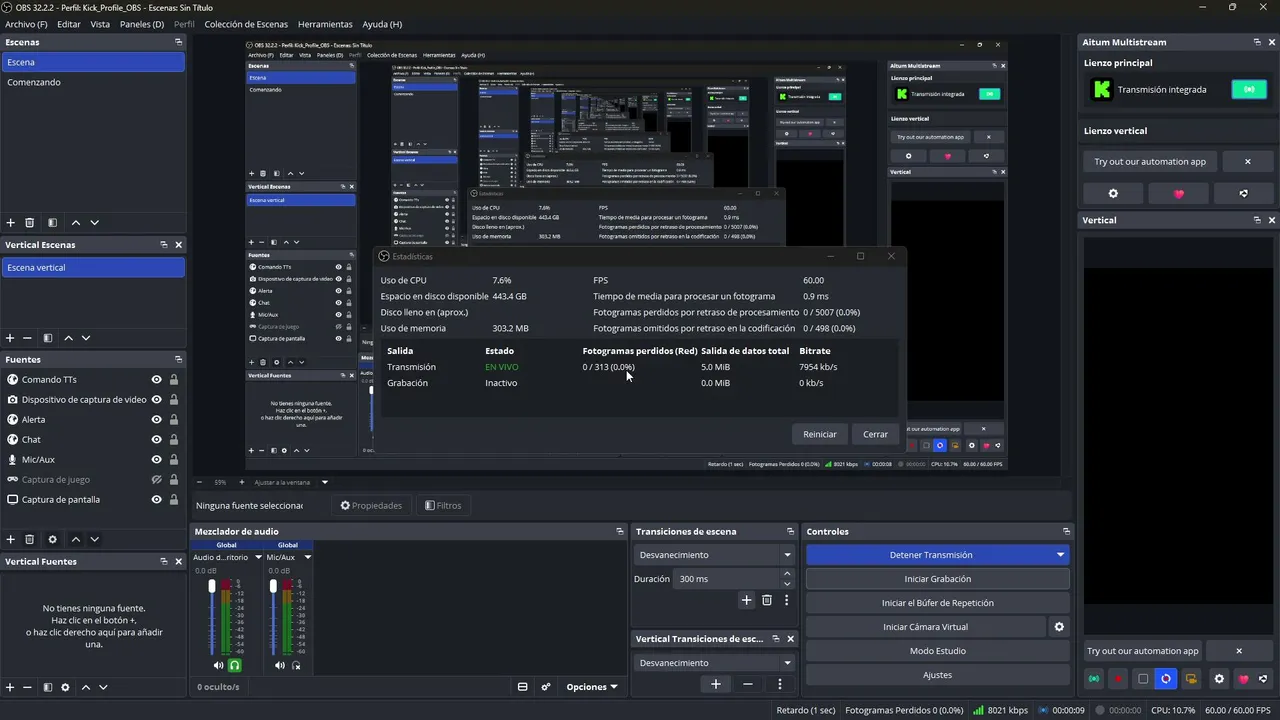Open scene transition three-dot options menu
Screen dimensions: 1280x720
(x=786, y=600)
